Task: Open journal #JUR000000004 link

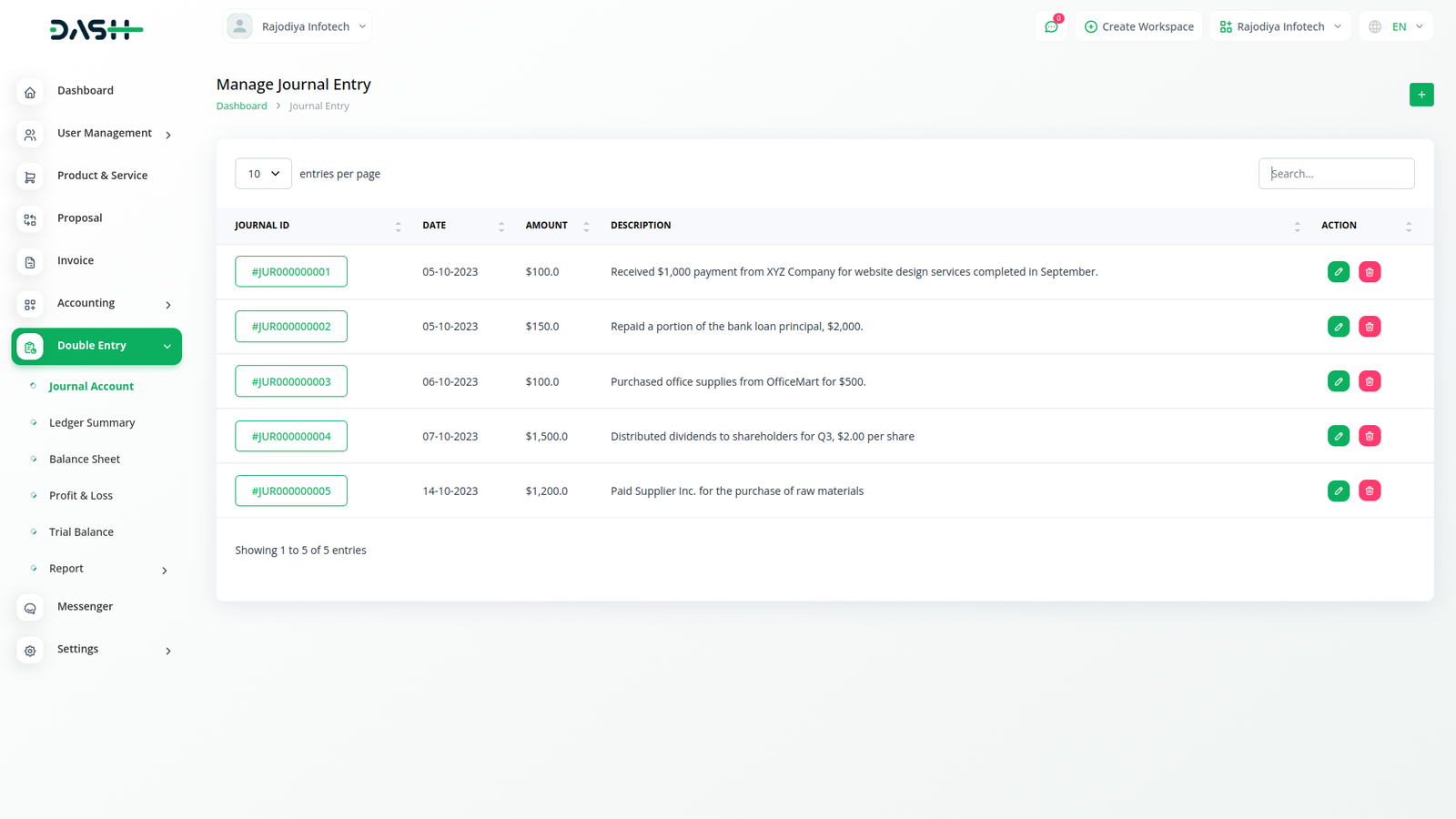Action: click(291, 436)
